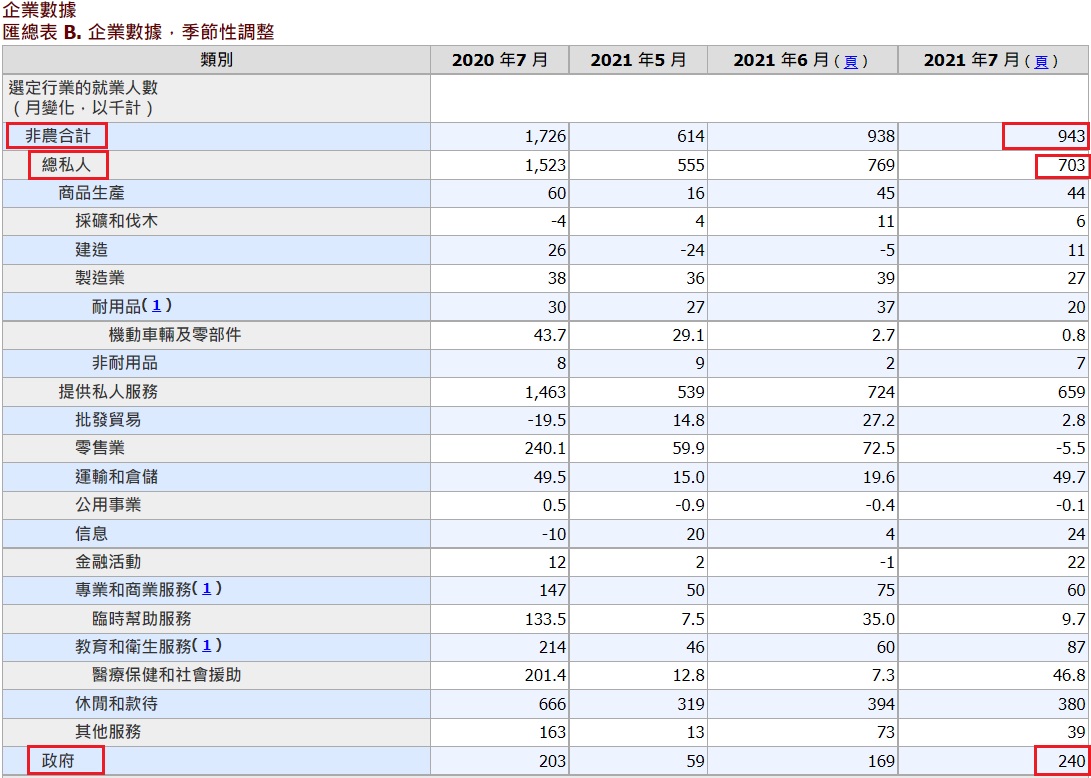Click 休閒和款待 value 380 for 2021年7月
1091x778 pixels.
(x=1073, y=704)
